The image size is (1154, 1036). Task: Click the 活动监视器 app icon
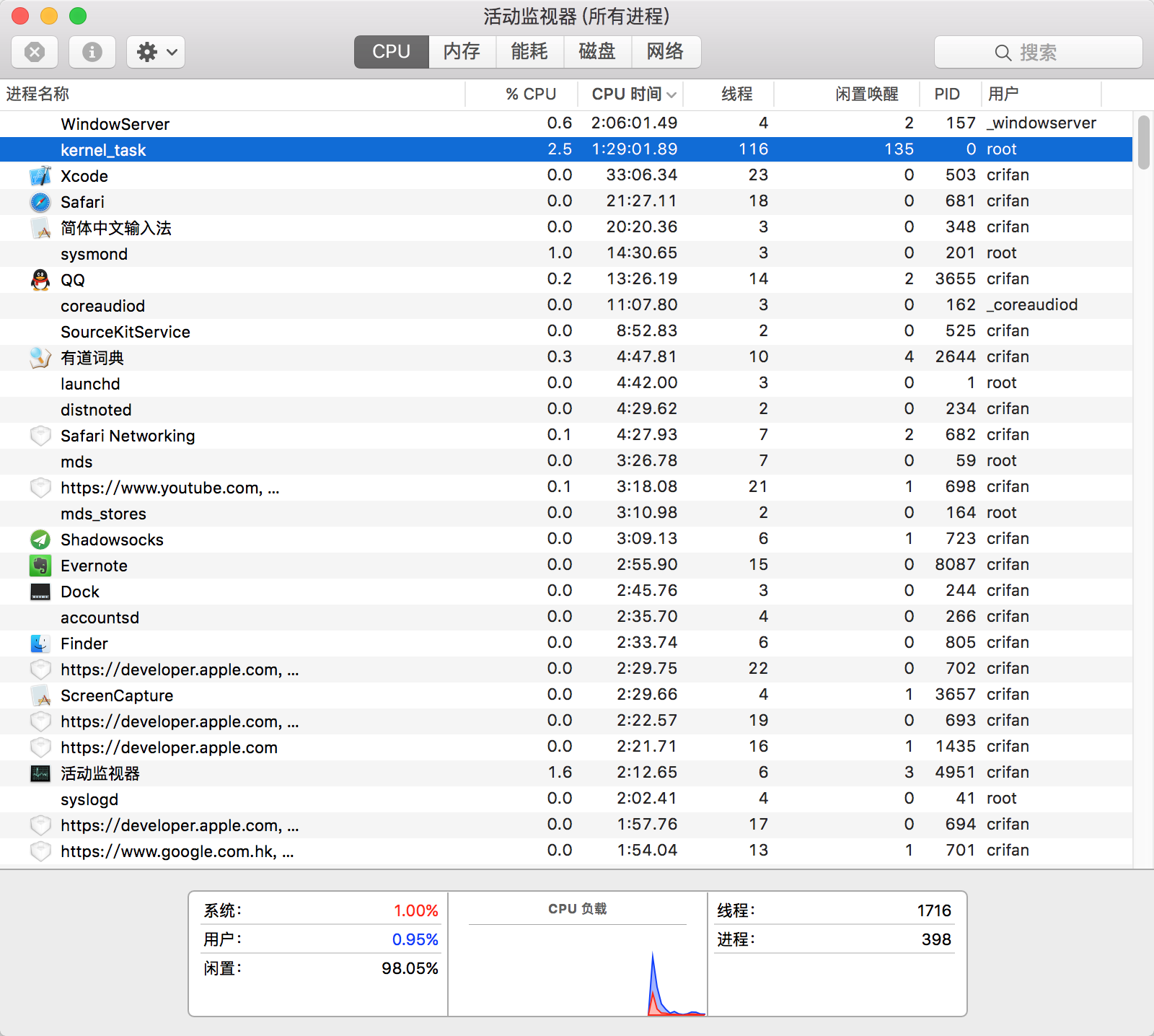click(x=40, y=773)
